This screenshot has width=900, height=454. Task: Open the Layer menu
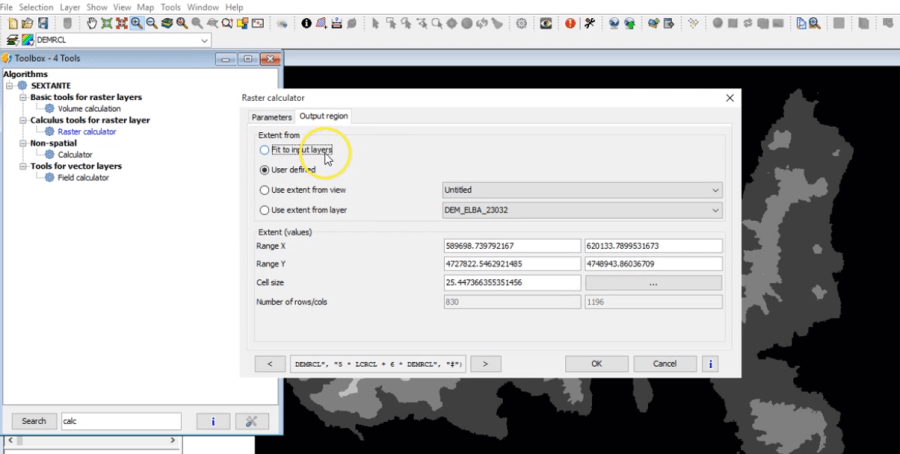coord(70,7)
